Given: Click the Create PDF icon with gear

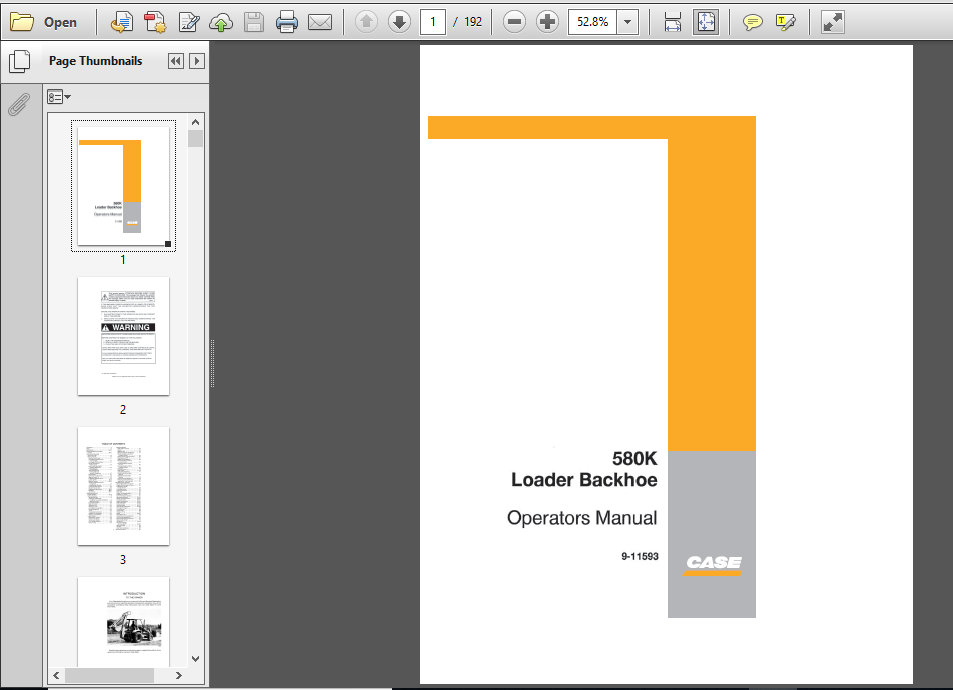Looking at the screenshot, I should point(155,22).
